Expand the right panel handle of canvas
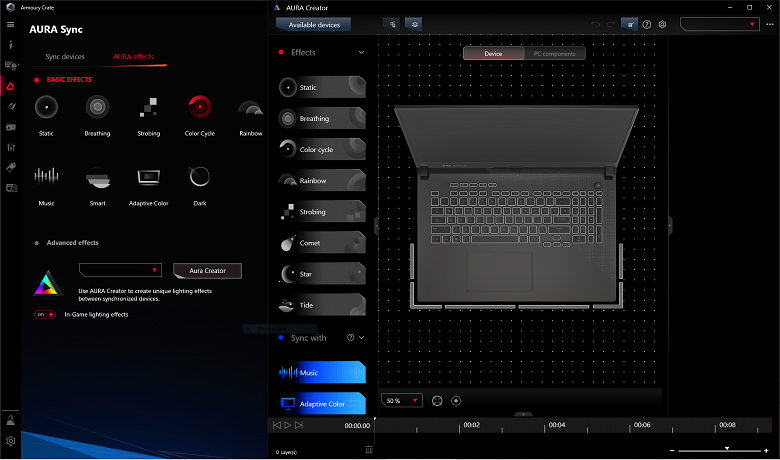The height and width of the screenshot is (460, 780). point(670,226)
